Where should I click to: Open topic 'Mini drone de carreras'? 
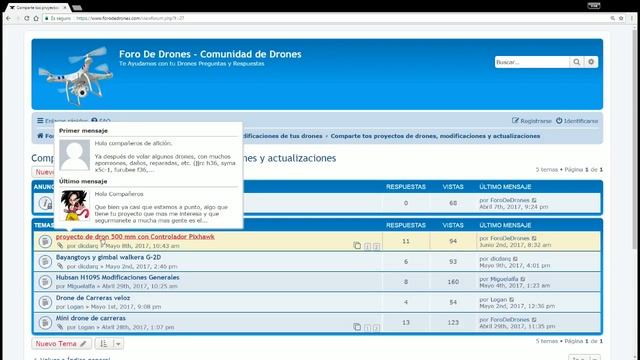(x=91, y=318)
